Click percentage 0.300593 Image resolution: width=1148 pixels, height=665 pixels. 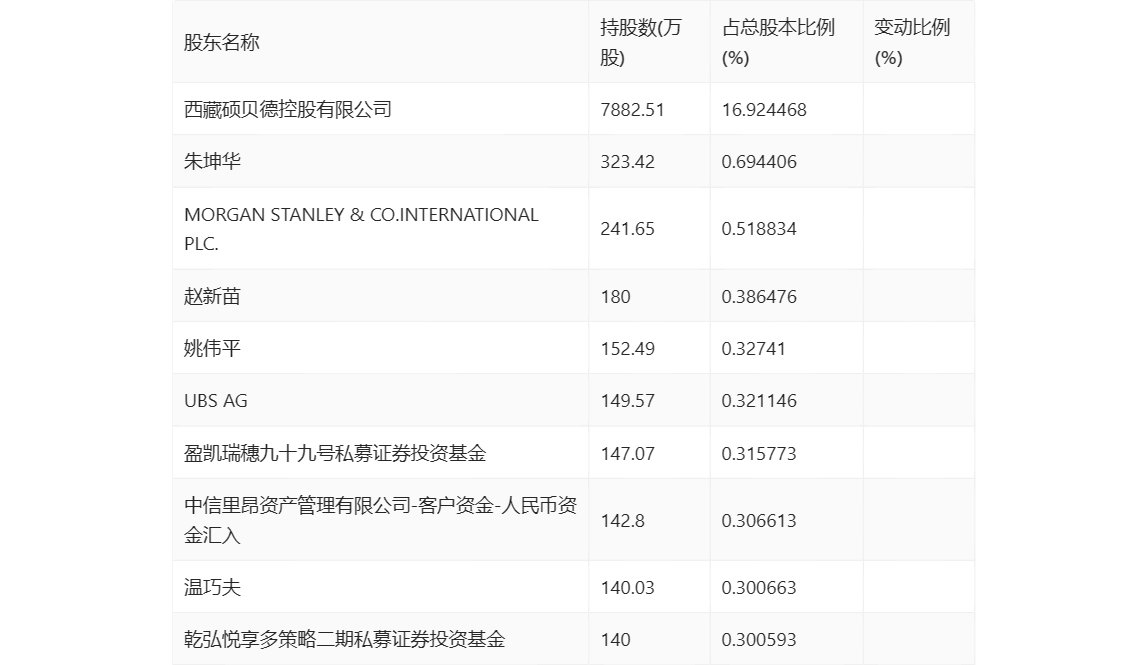[x=758, y=640]
